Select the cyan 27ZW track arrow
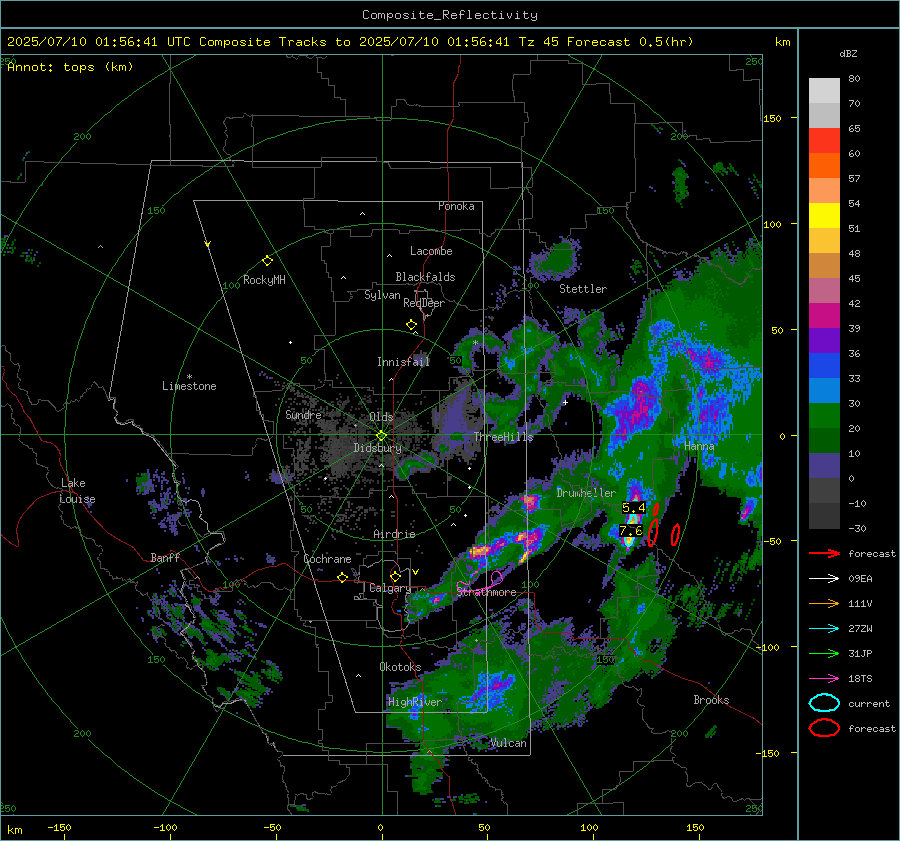Screen dimensions: 900x841 (x=824, y=629)
